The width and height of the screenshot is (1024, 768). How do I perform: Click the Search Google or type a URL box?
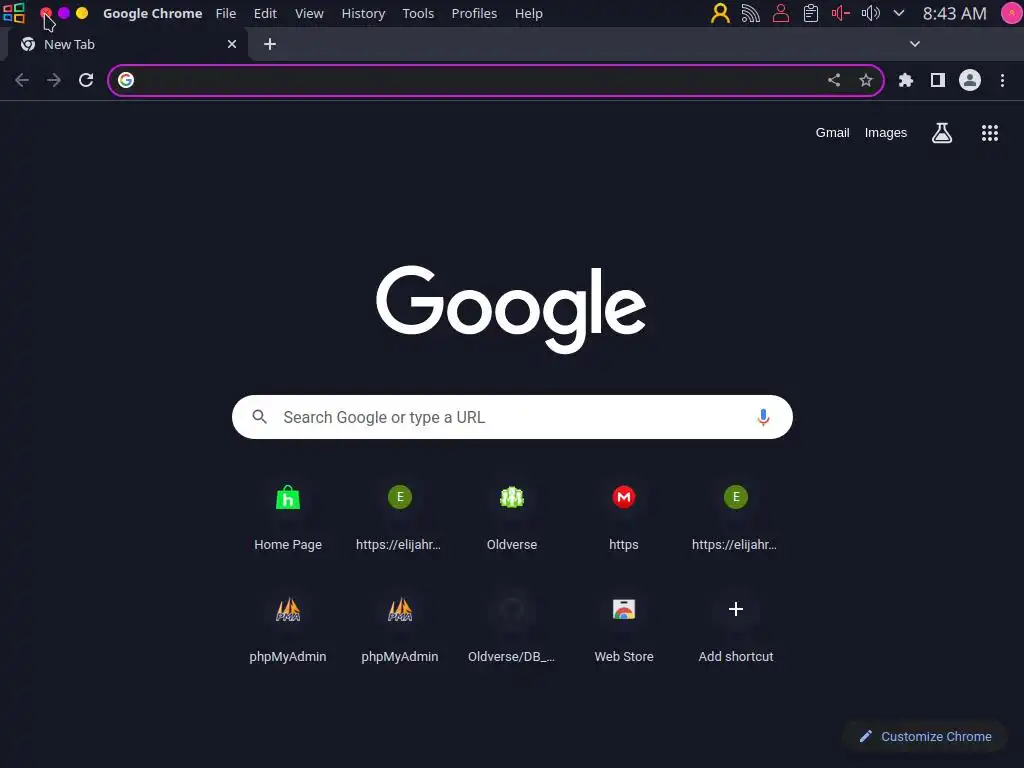pos(512,417)
